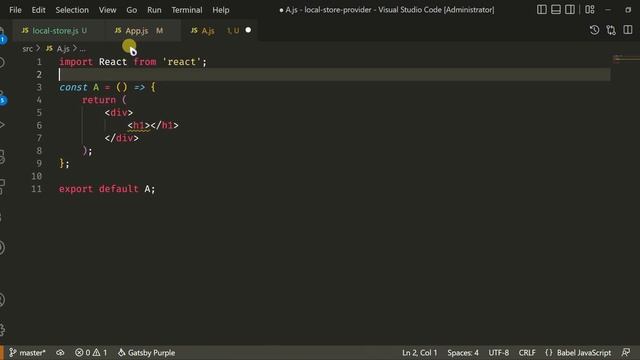Open the Customize Layout icon
The width and height of the screenshot is (640, 360).
[x=590, y=9]
